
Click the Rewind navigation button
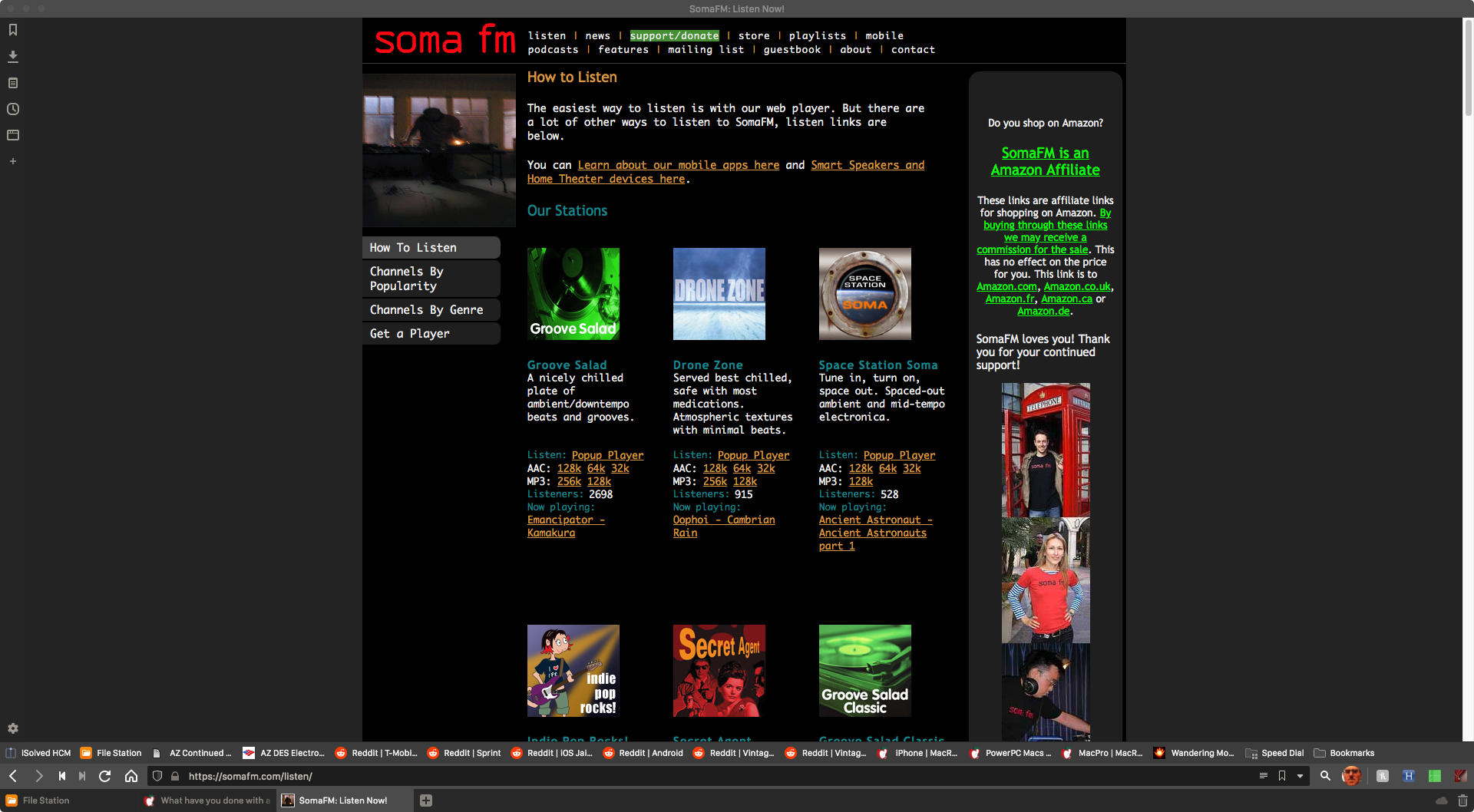62,776
